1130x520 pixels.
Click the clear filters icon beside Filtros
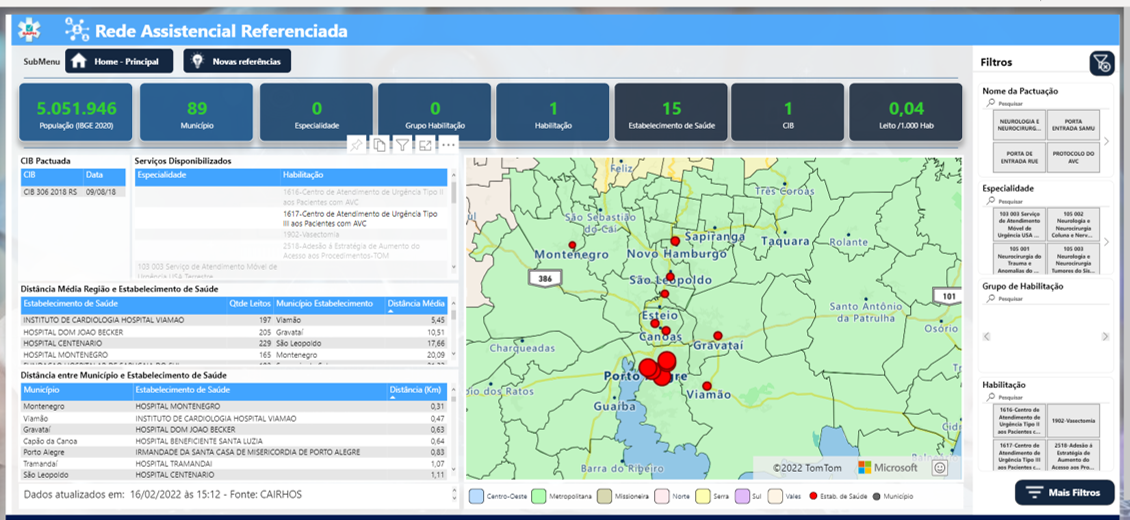coord(1101,63)
